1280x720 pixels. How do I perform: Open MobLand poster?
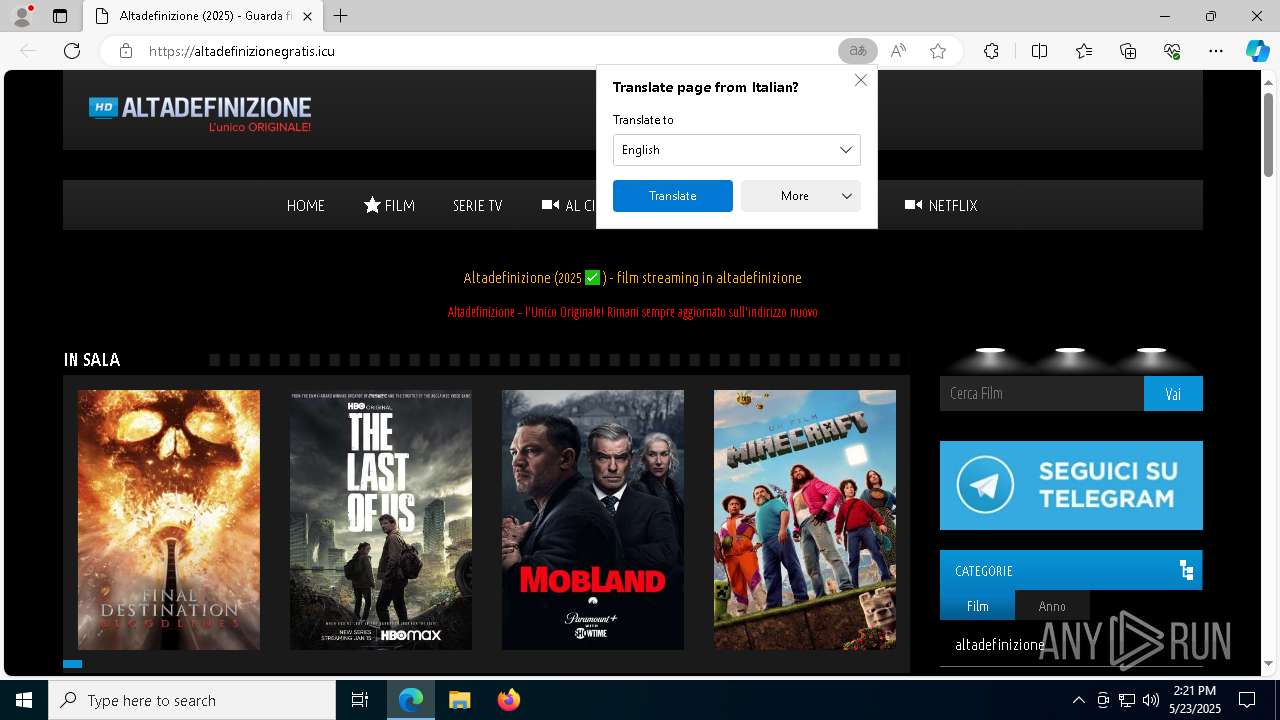pyautogui.click(x=593, y=520)
